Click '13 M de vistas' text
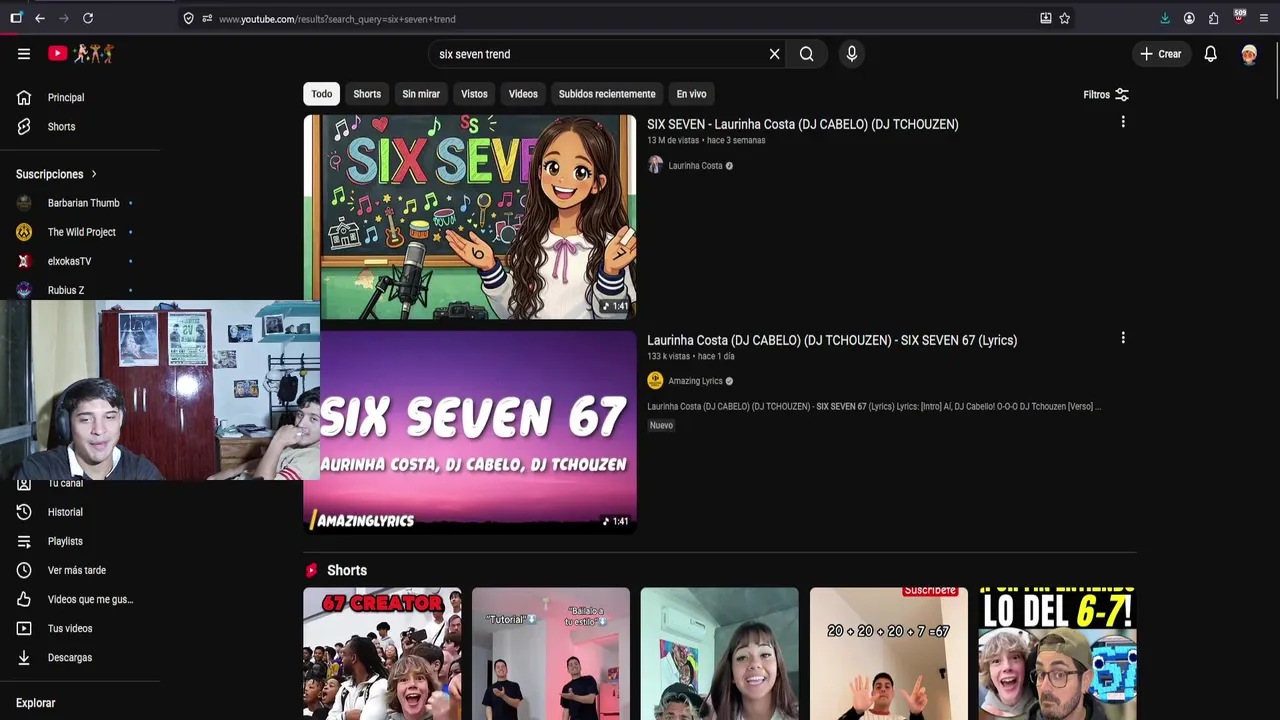 (x=673, y=140)
